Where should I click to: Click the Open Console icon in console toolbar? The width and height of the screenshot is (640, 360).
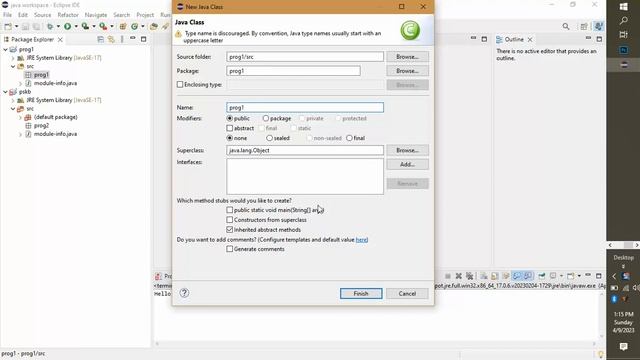point(571,276)
